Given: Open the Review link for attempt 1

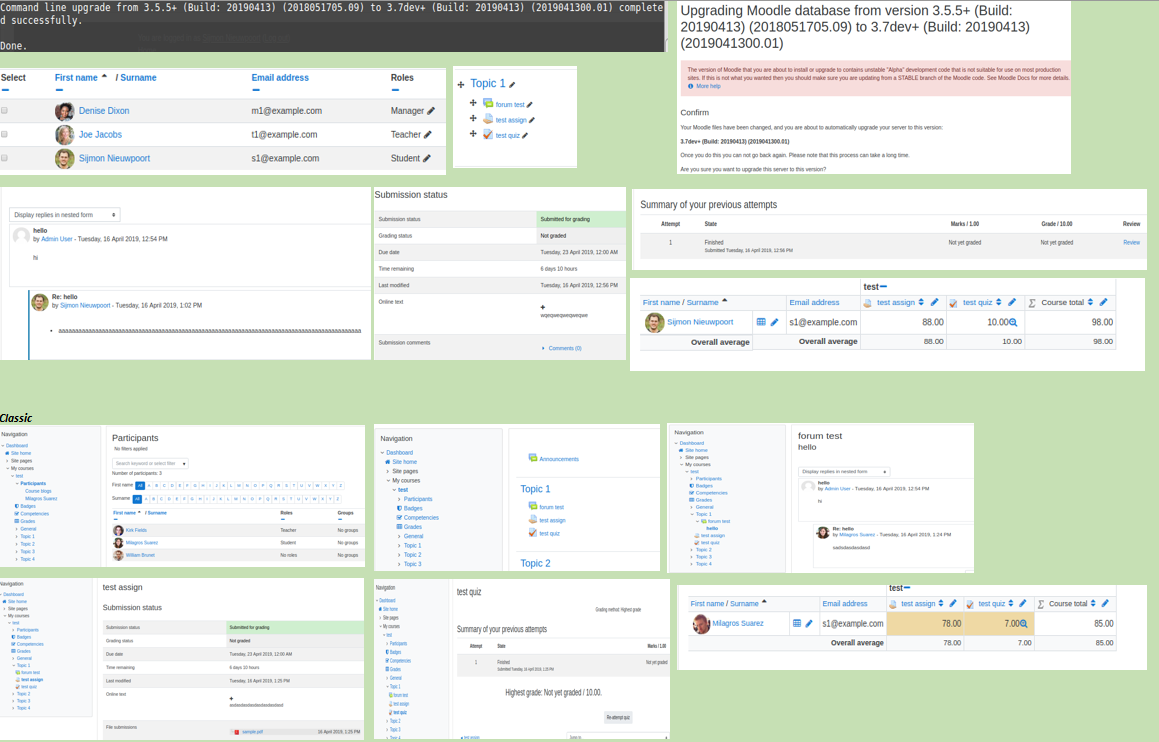Looking at the screenshot, I should (x=1132, y=242).
